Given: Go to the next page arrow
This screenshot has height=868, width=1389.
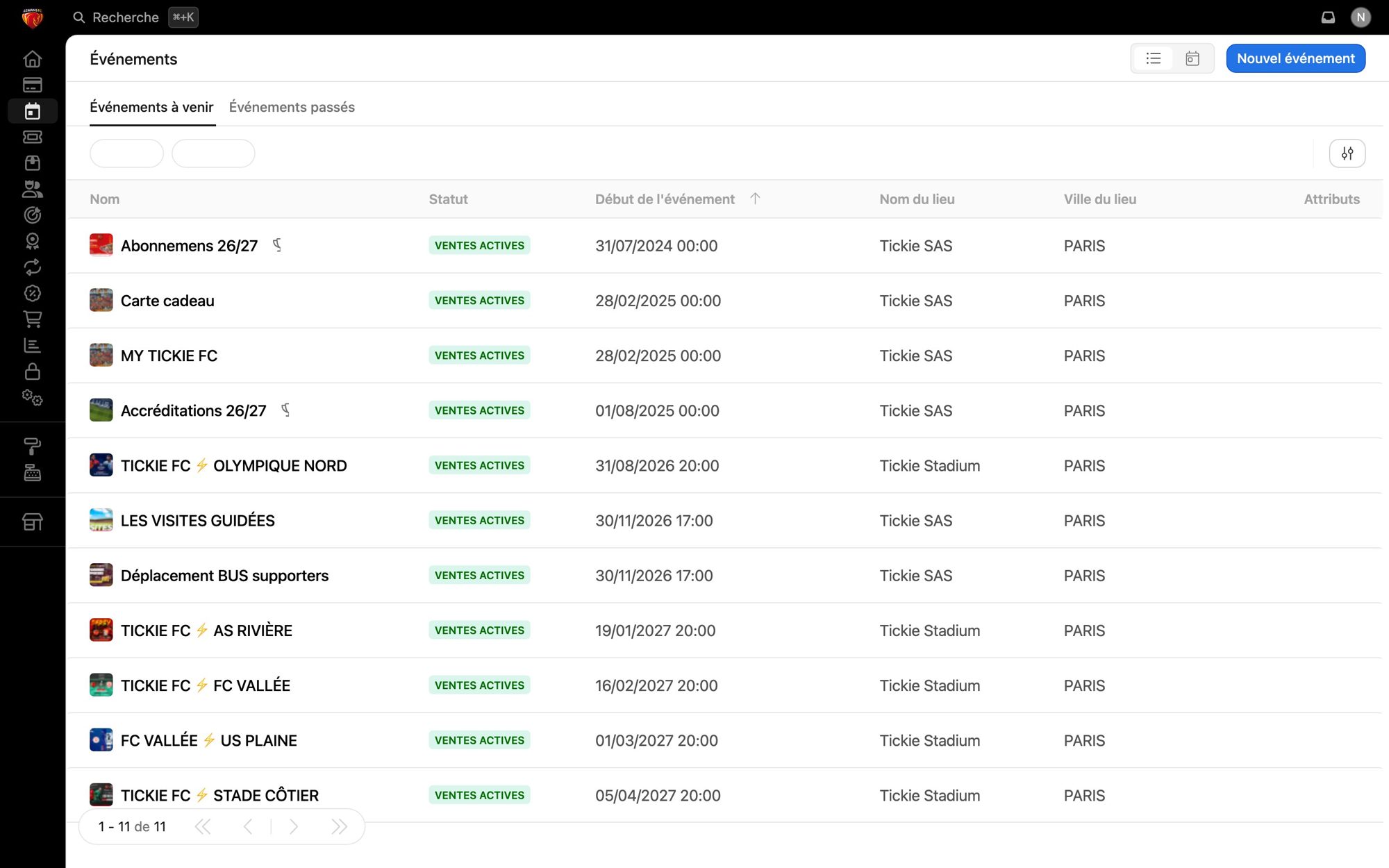Looking at the screenshot, I should [294, 826].
